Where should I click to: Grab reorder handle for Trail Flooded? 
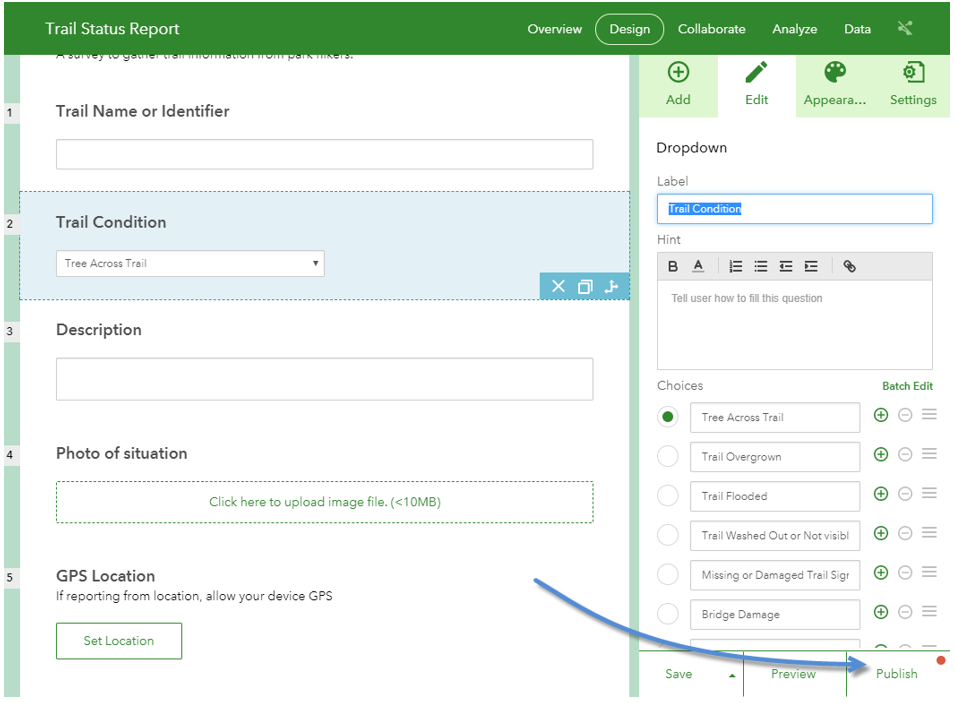click(929, 494)
